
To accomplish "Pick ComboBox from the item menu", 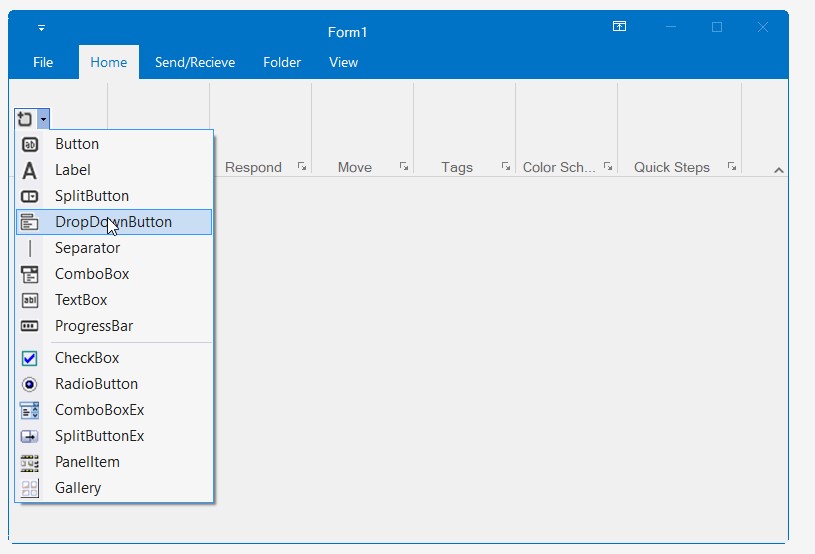I will [114, 274].
